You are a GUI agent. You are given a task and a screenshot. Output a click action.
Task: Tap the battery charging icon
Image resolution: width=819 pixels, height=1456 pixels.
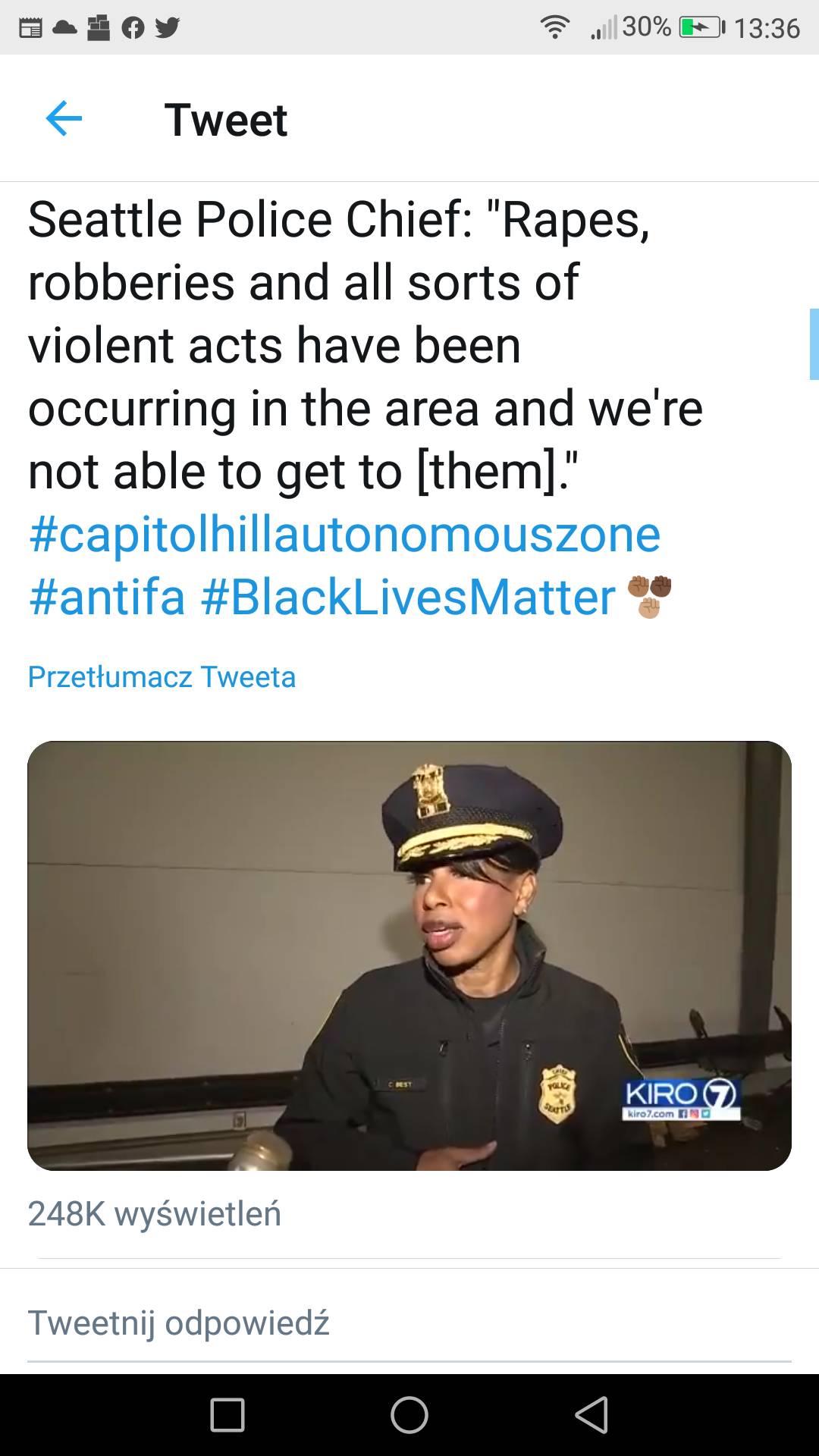[701, 28]
